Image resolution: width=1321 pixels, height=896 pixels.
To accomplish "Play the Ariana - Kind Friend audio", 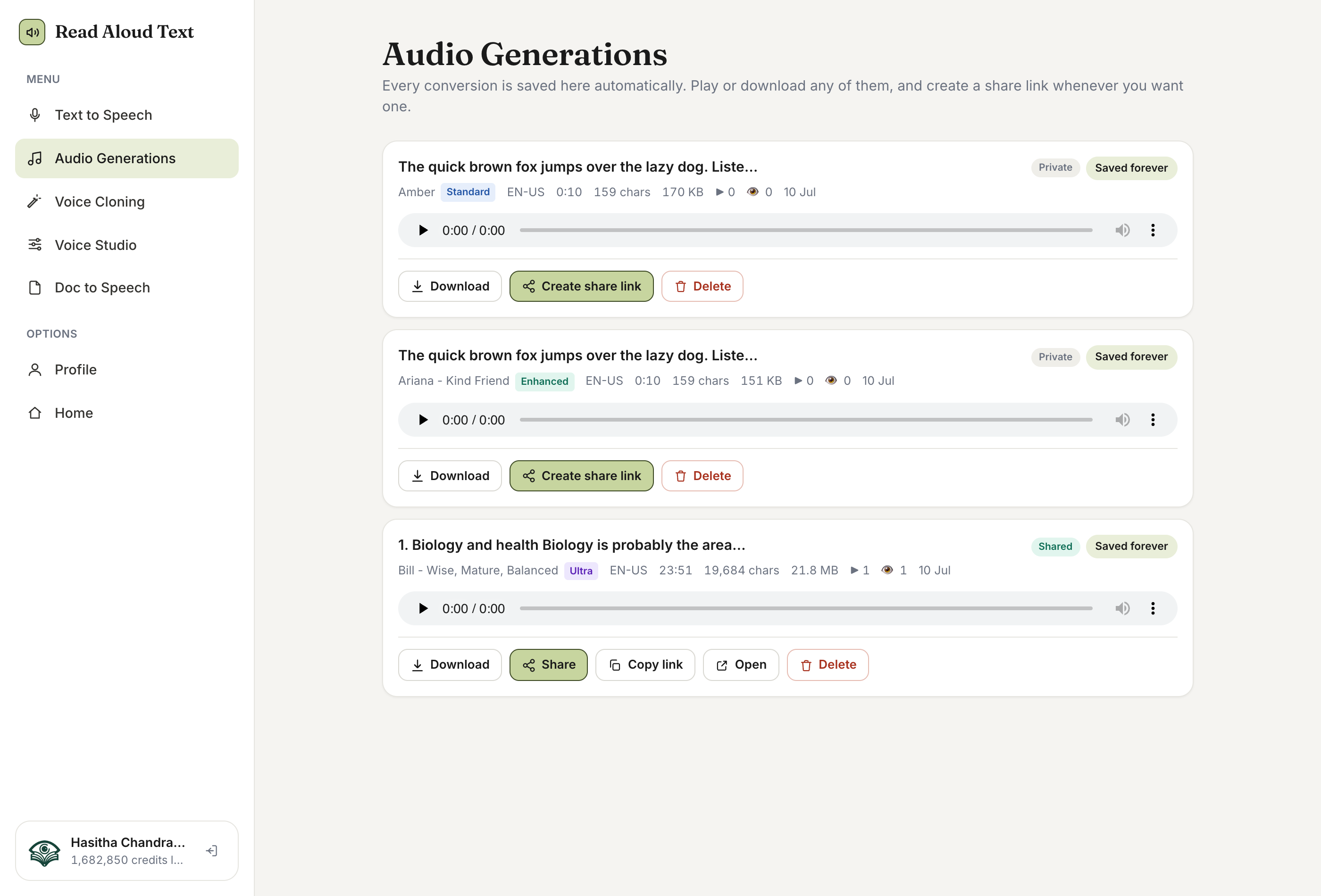I will coord(423,420).
